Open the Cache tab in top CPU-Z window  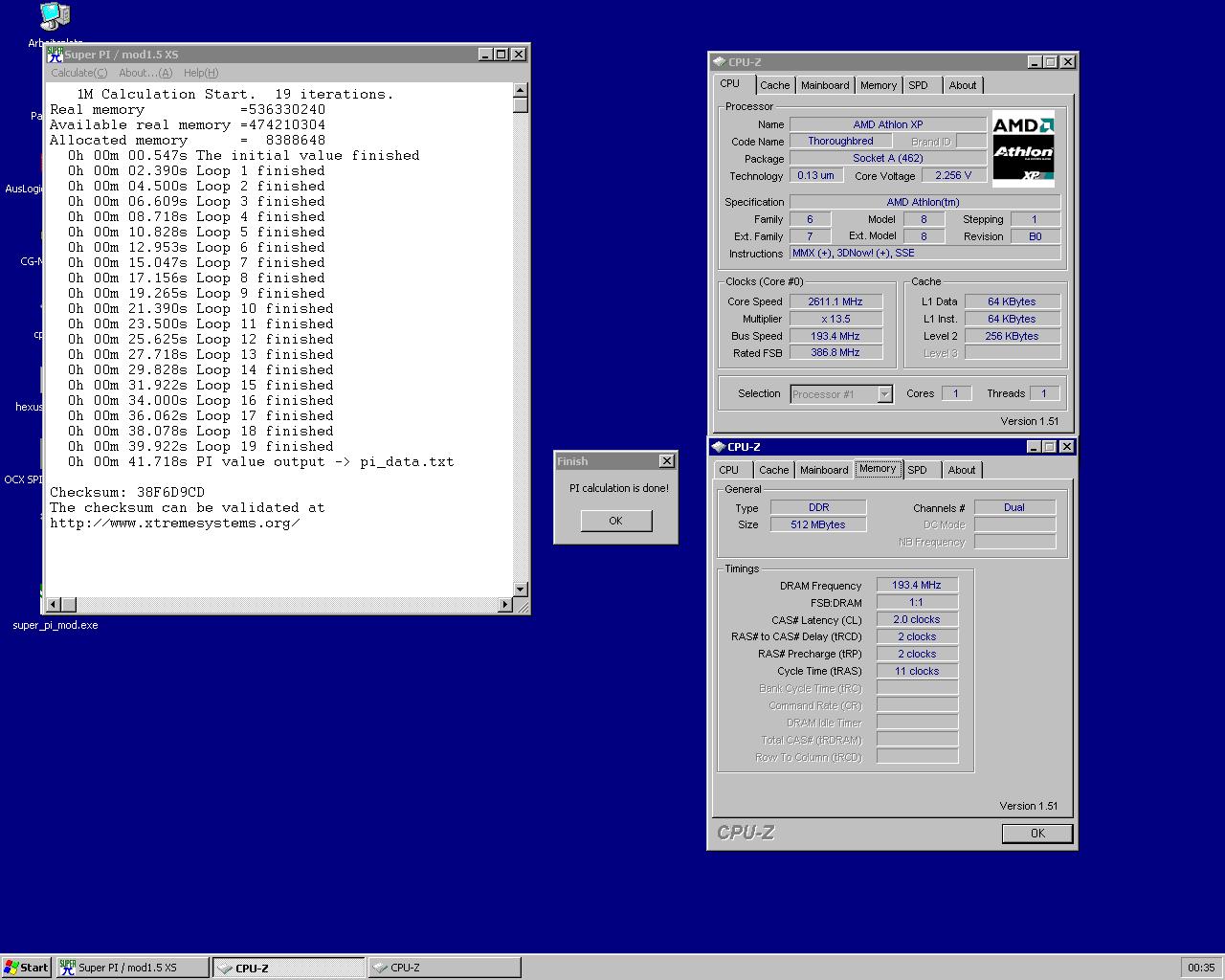tap(775, 85)
